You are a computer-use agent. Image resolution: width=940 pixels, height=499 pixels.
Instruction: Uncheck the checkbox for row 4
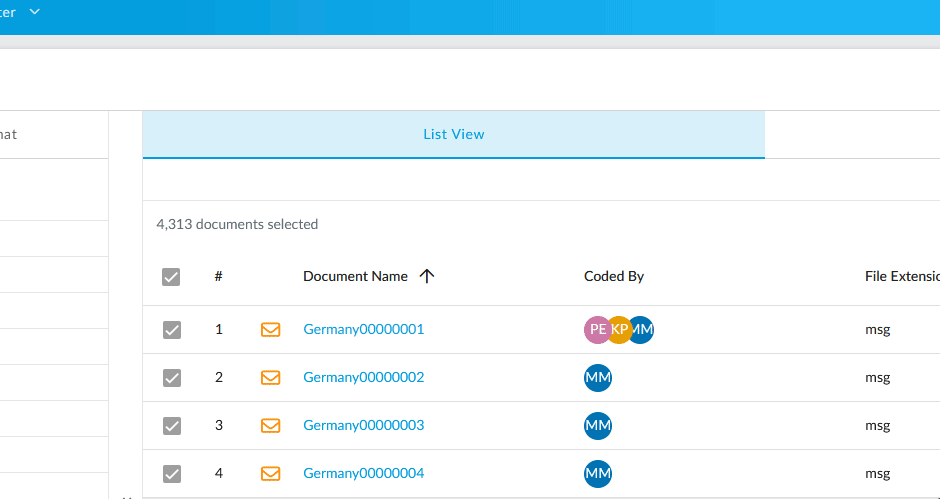[x=172, y=474]
